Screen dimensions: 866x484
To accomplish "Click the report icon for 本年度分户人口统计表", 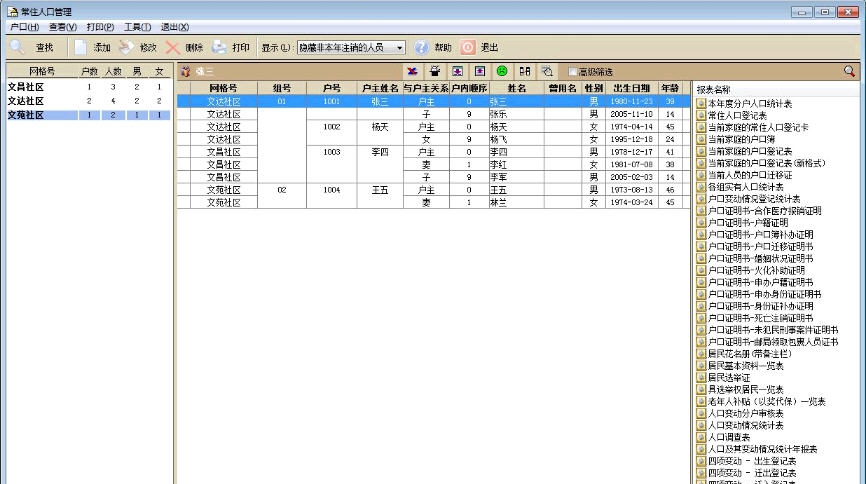I will click(x=701, y=103).
